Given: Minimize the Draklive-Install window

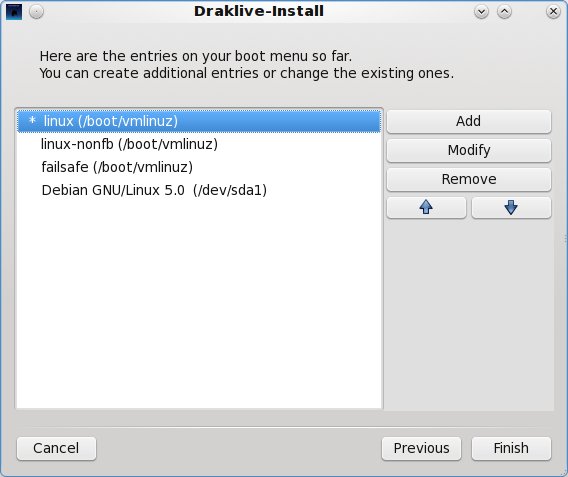Looking at the screenshot, I should coord(481,12).
